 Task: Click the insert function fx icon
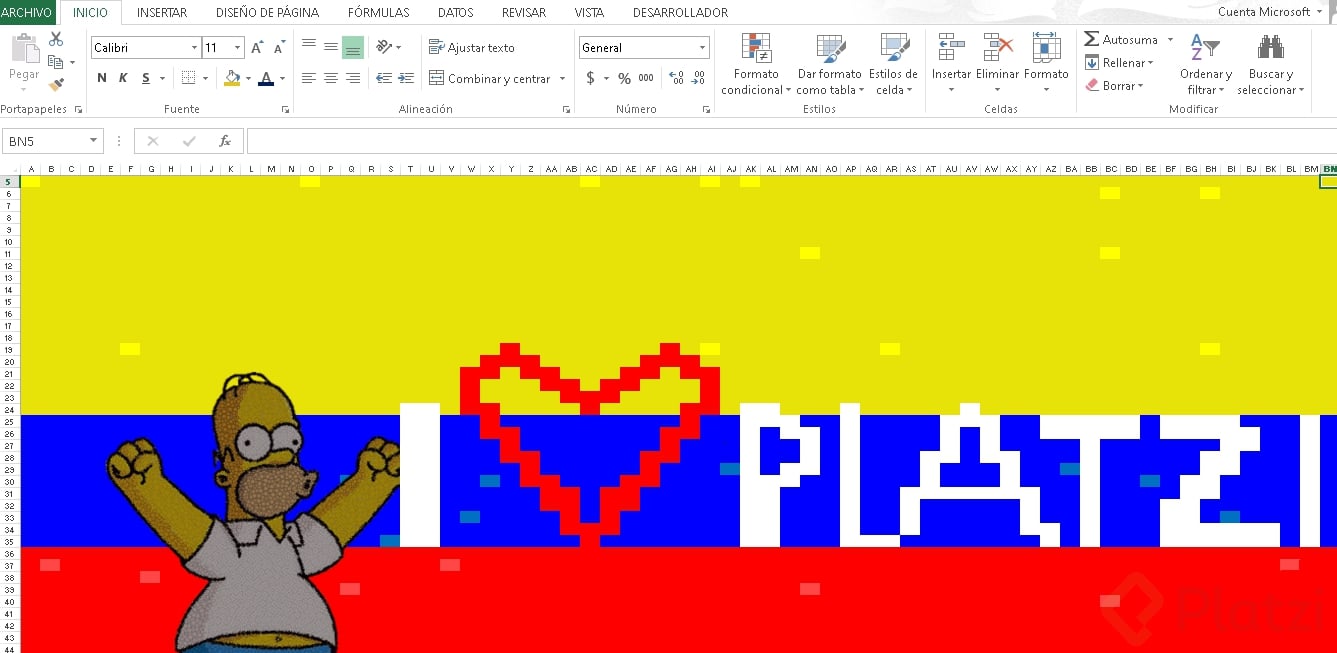pyautogui.click(x=225, y=141)
